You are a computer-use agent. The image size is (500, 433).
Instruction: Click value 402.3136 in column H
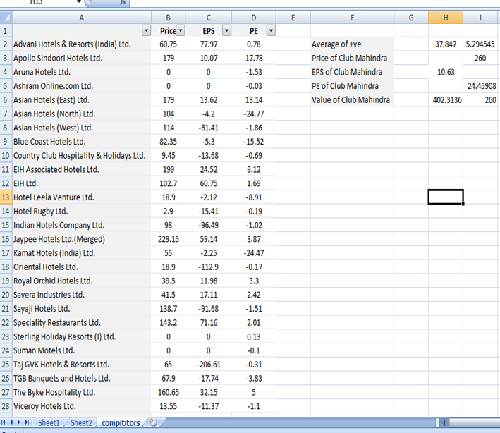[x=446, y=100]
